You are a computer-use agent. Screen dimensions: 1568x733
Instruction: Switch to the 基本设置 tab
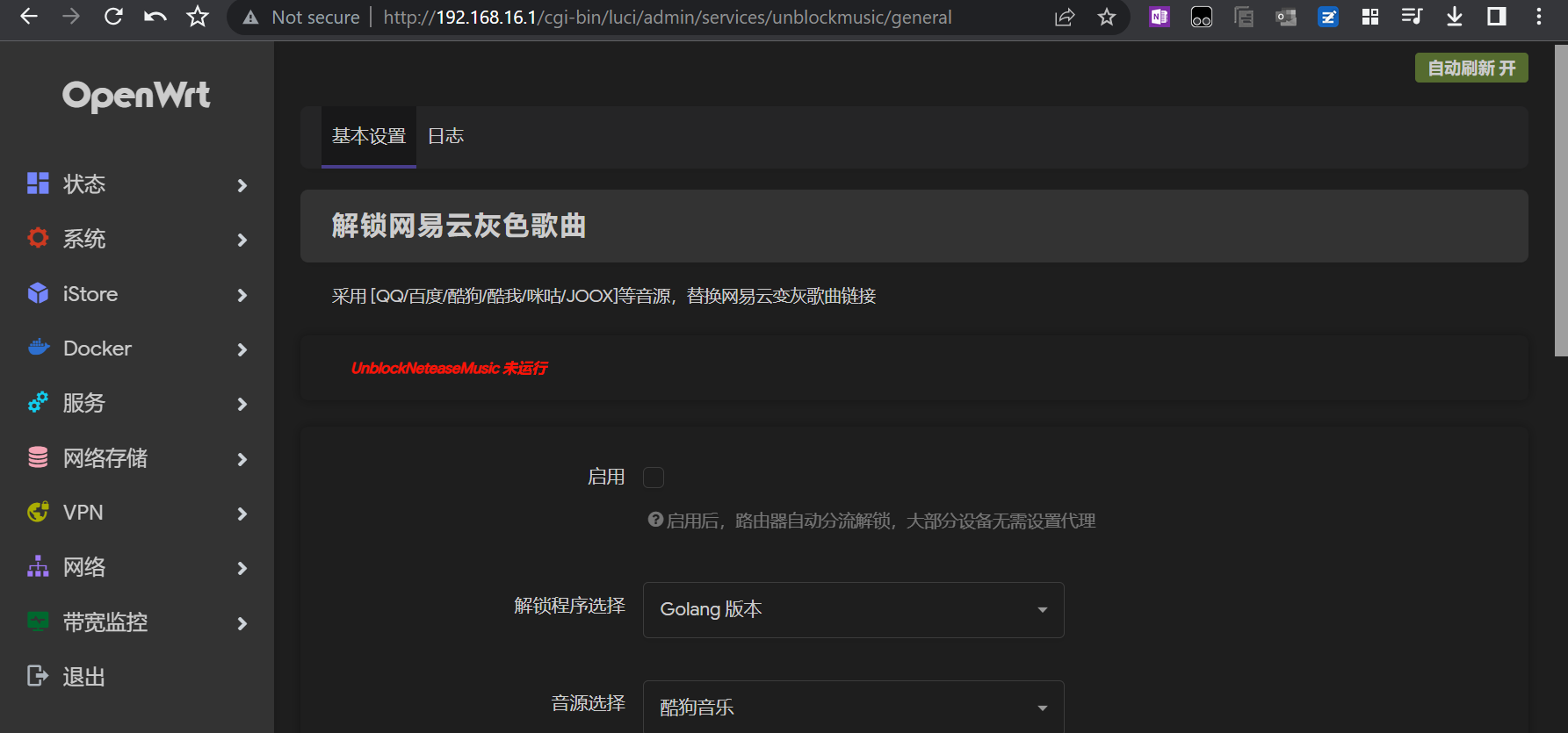tap(369, 136)
